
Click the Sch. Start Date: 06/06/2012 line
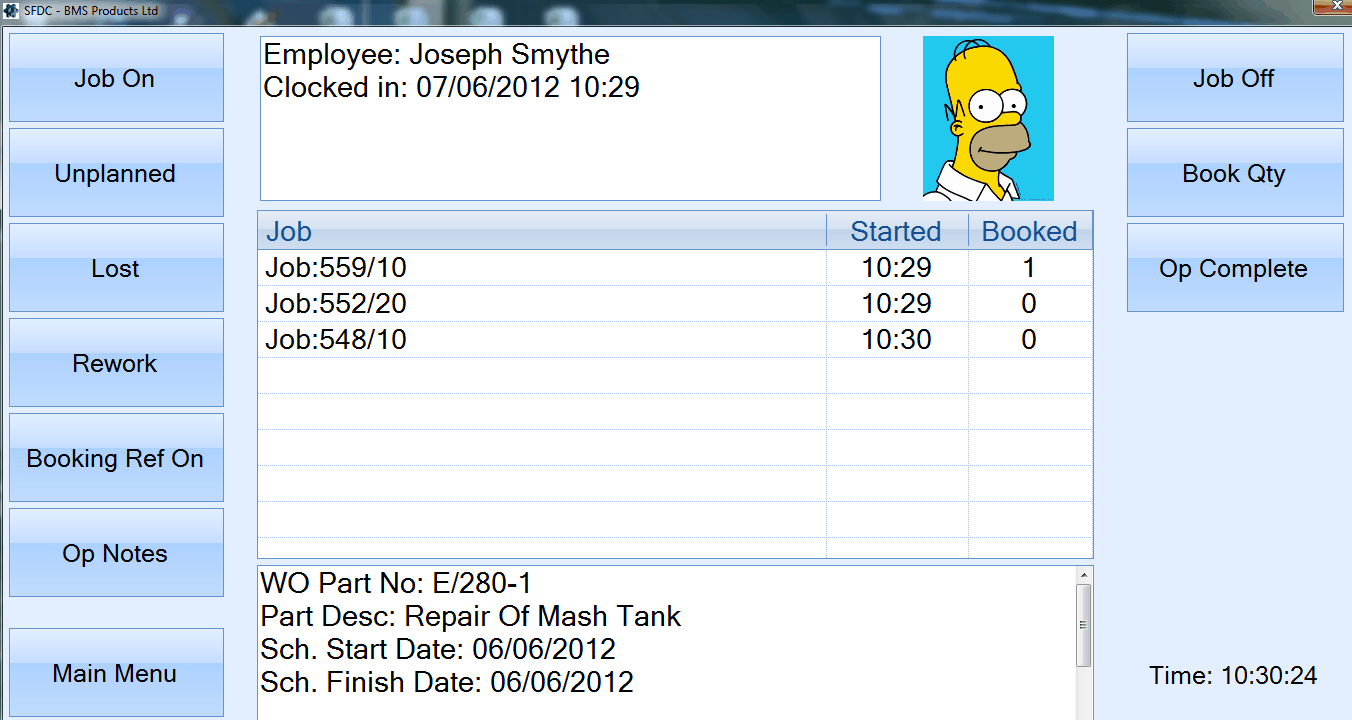pyautogui.click(x=438, y=649)
